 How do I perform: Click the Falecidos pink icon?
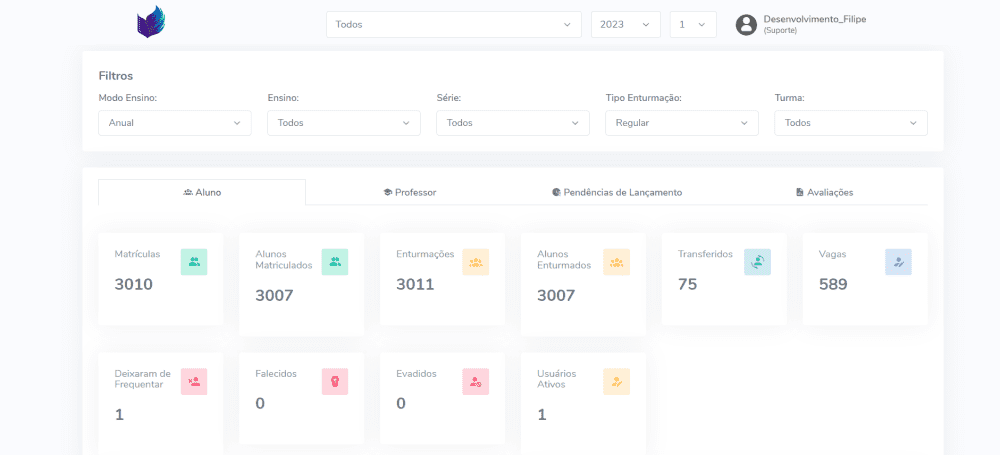tap(335, 381)
